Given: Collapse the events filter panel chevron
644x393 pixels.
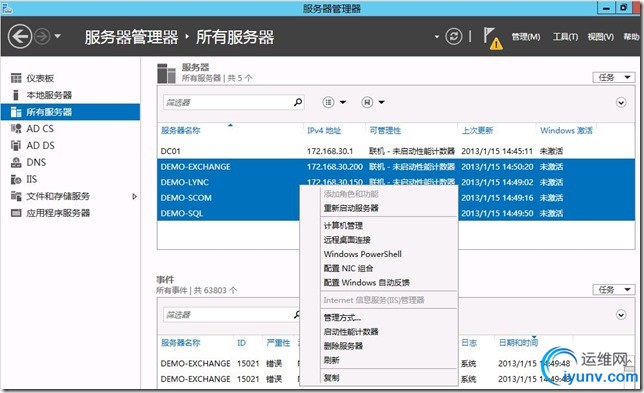Looking at the screenshot, I should point(621,315).
